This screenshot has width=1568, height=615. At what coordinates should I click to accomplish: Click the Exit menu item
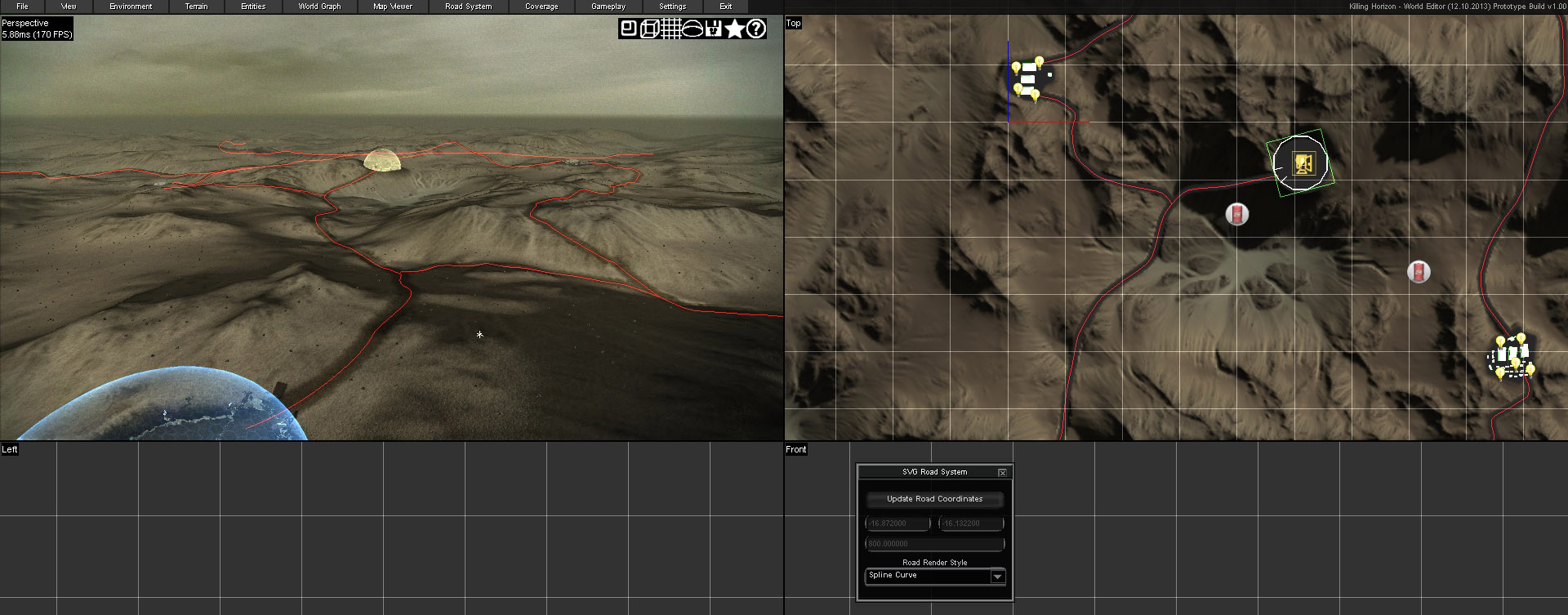[725, 7]
